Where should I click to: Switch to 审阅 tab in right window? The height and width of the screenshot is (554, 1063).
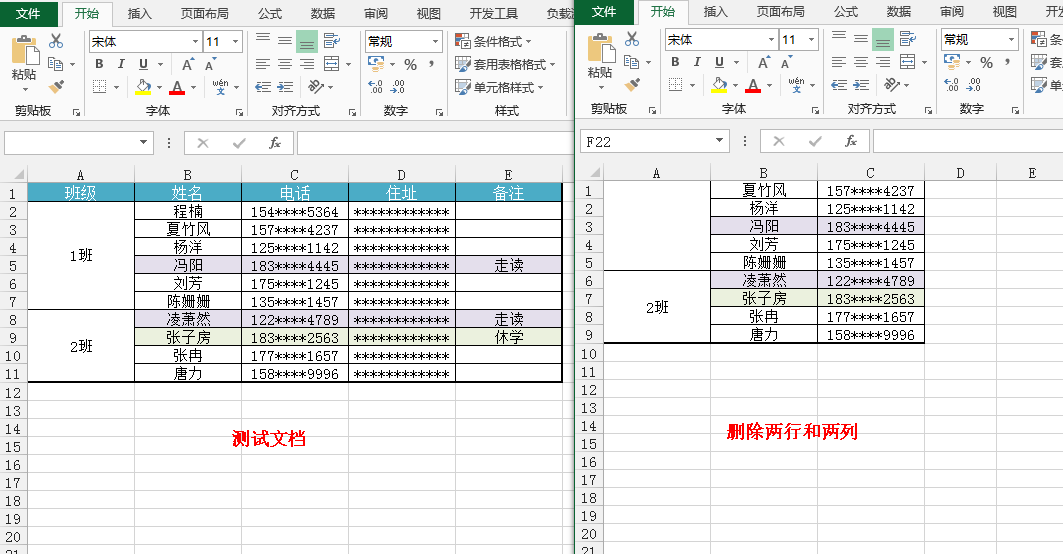point(952,12)
